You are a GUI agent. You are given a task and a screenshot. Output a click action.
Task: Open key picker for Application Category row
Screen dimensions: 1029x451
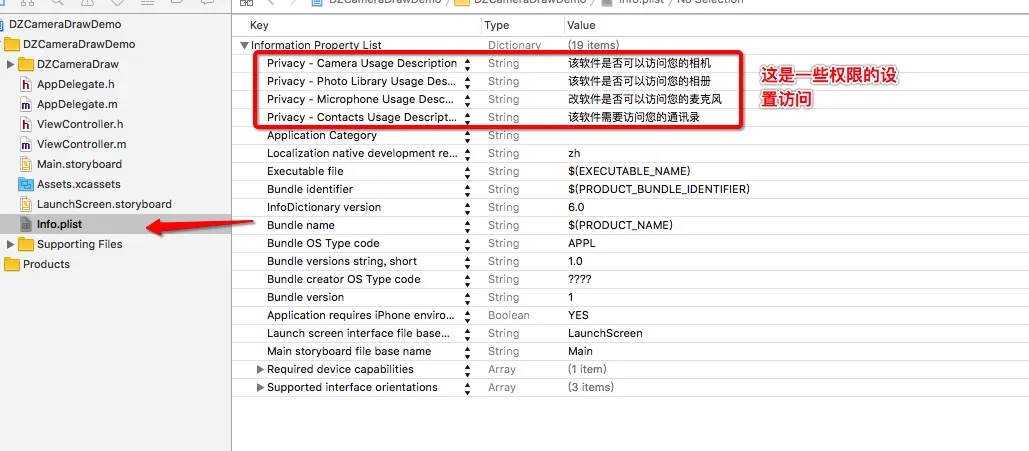[467, 136]
